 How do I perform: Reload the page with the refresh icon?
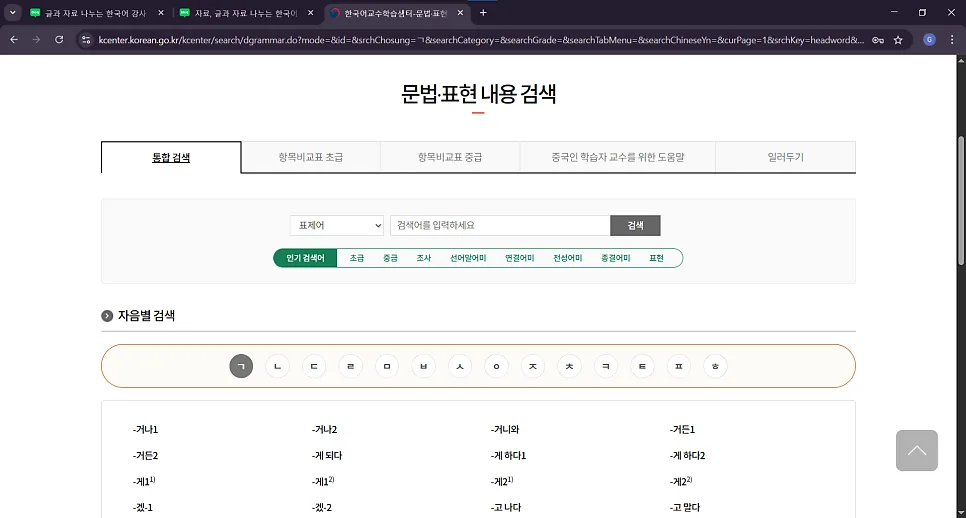[x=59, y=39]
